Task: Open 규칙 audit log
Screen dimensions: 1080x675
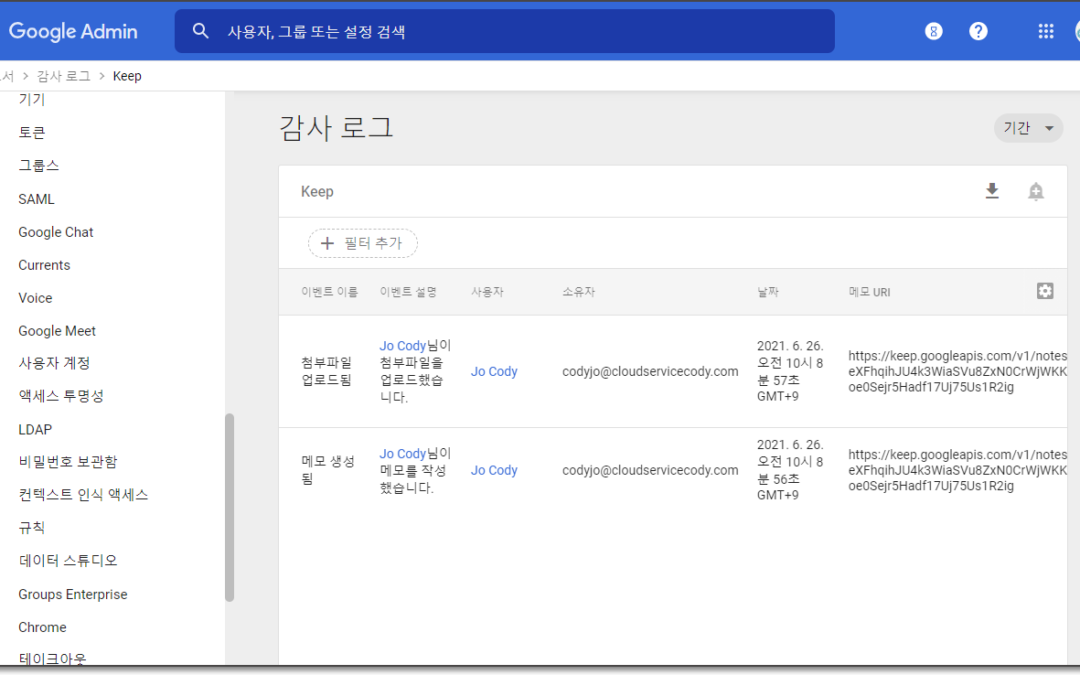Action: point(32,528)
